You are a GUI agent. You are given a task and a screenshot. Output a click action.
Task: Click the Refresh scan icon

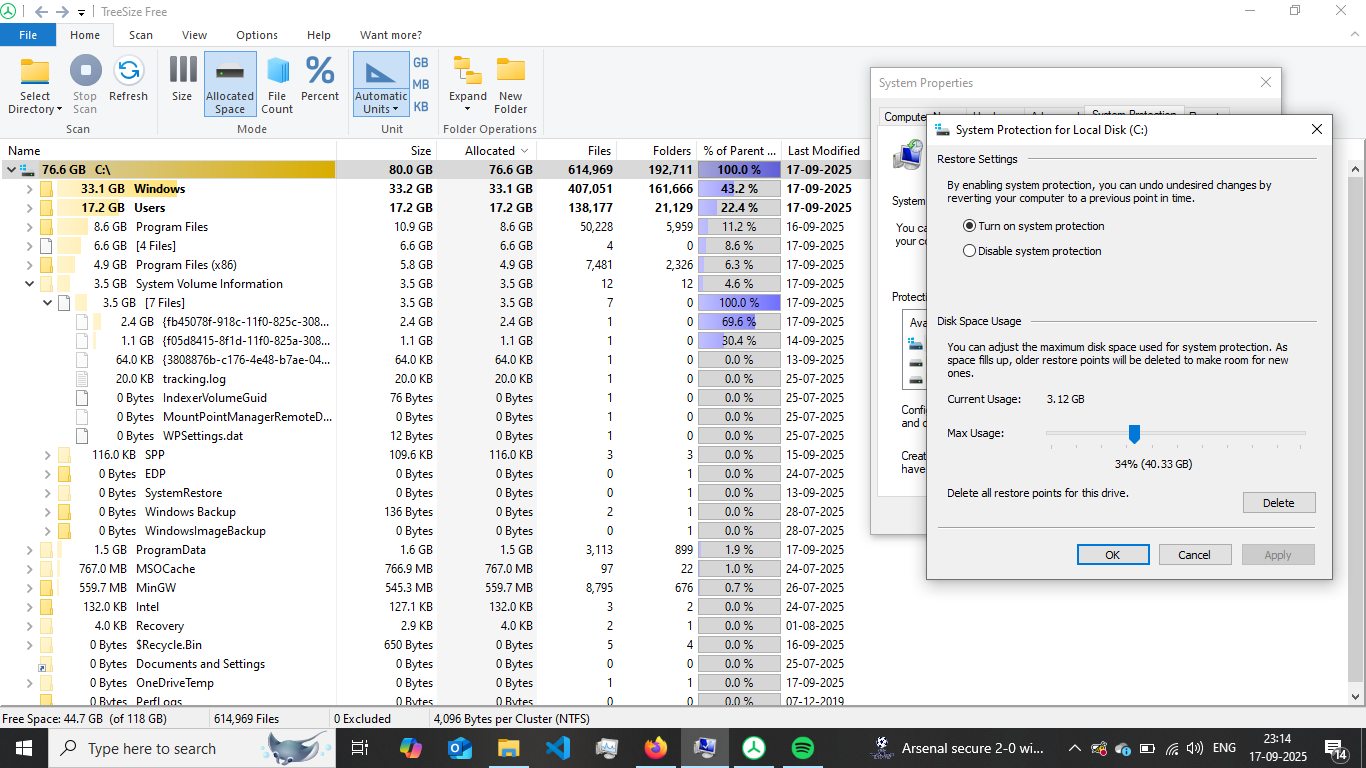128,72
